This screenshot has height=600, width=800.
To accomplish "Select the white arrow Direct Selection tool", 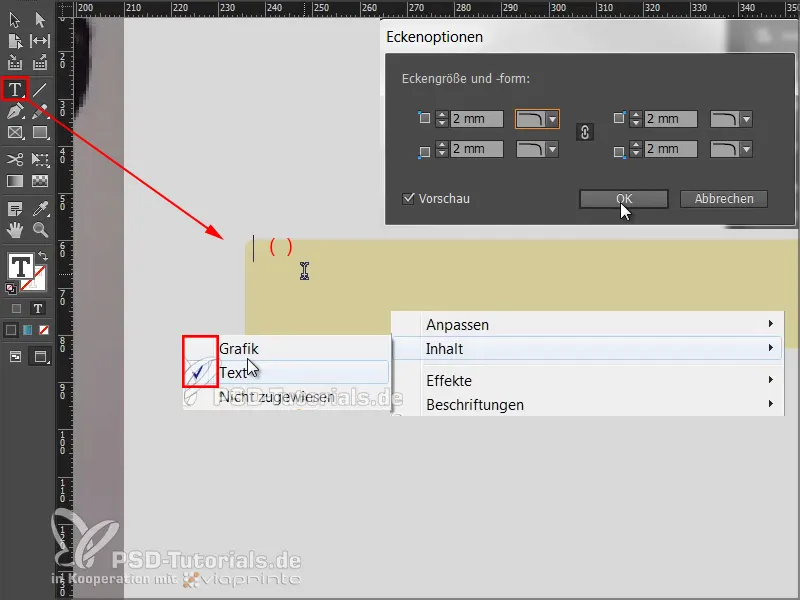I will point(40,19).
